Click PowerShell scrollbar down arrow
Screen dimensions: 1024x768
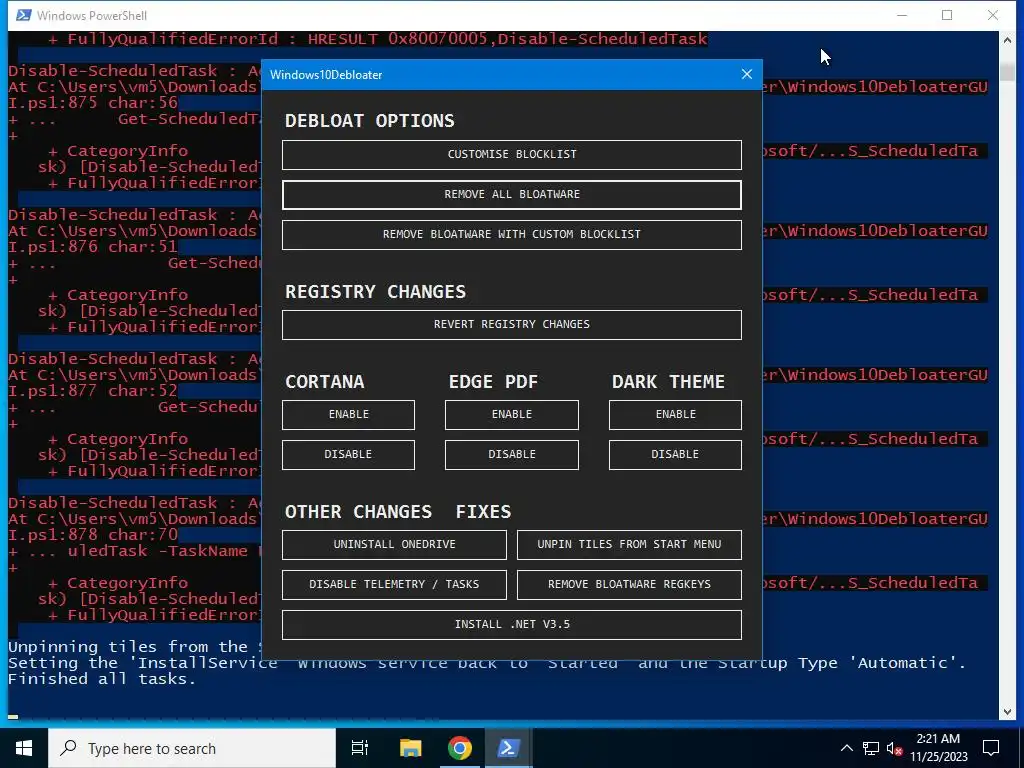coord(1006,711)
